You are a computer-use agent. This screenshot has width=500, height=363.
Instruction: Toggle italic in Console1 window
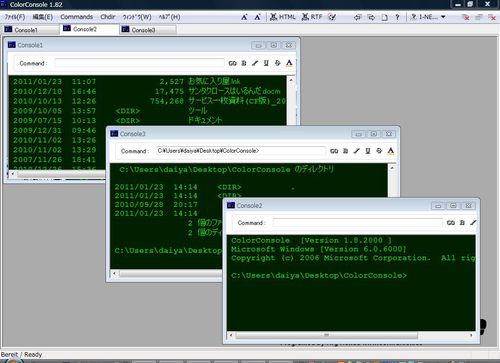point(255,63)
